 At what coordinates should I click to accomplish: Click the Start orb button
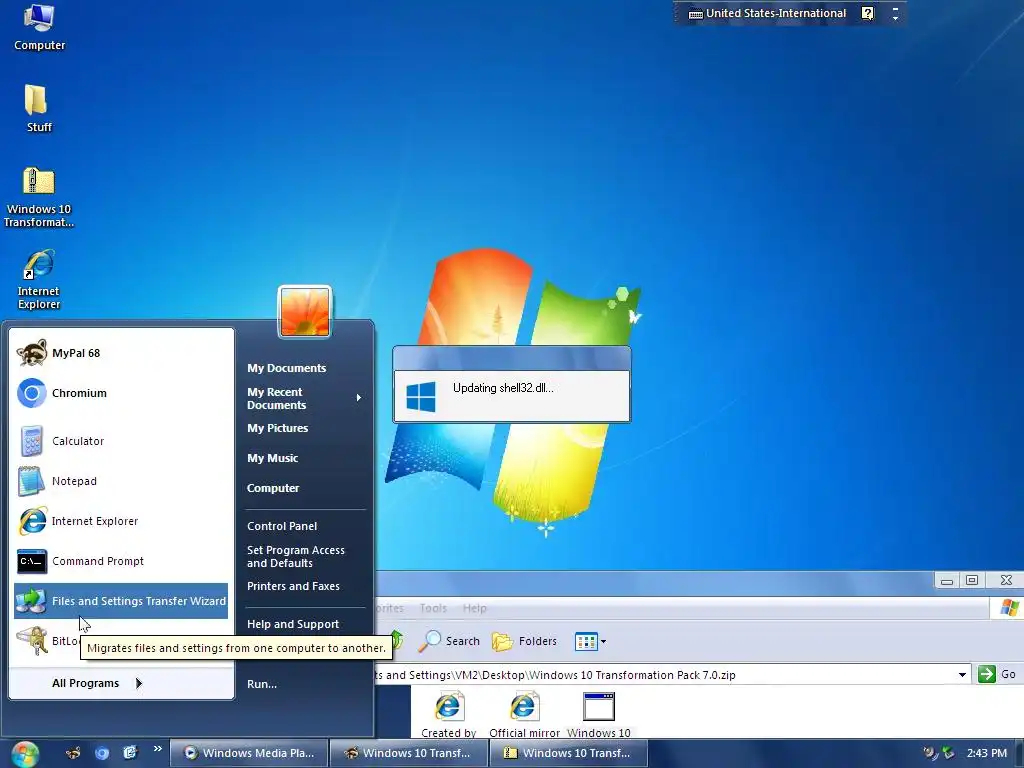[25, 754]
